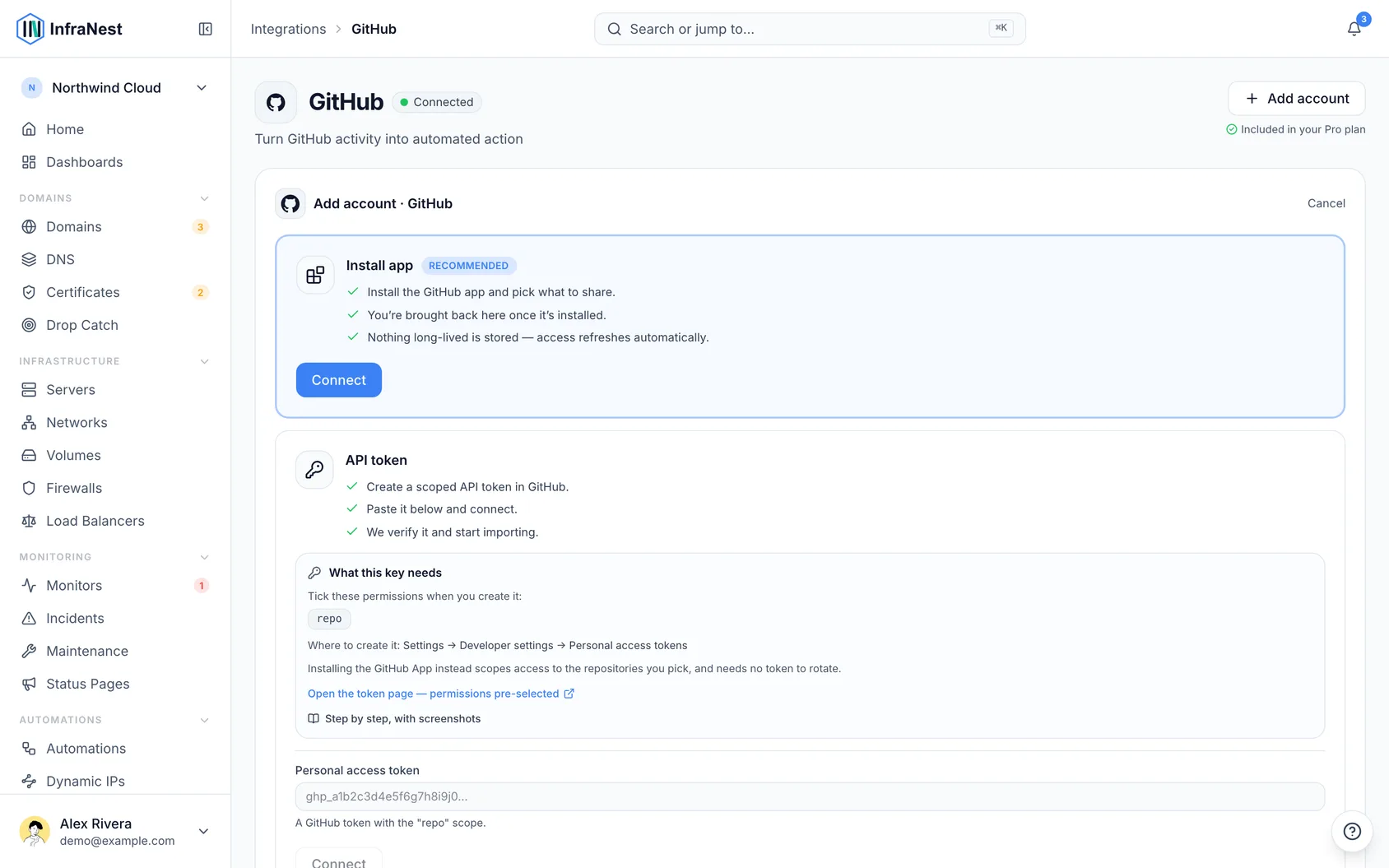
Task: Click the Maintenance wrench icon
Action: point(29,651)
